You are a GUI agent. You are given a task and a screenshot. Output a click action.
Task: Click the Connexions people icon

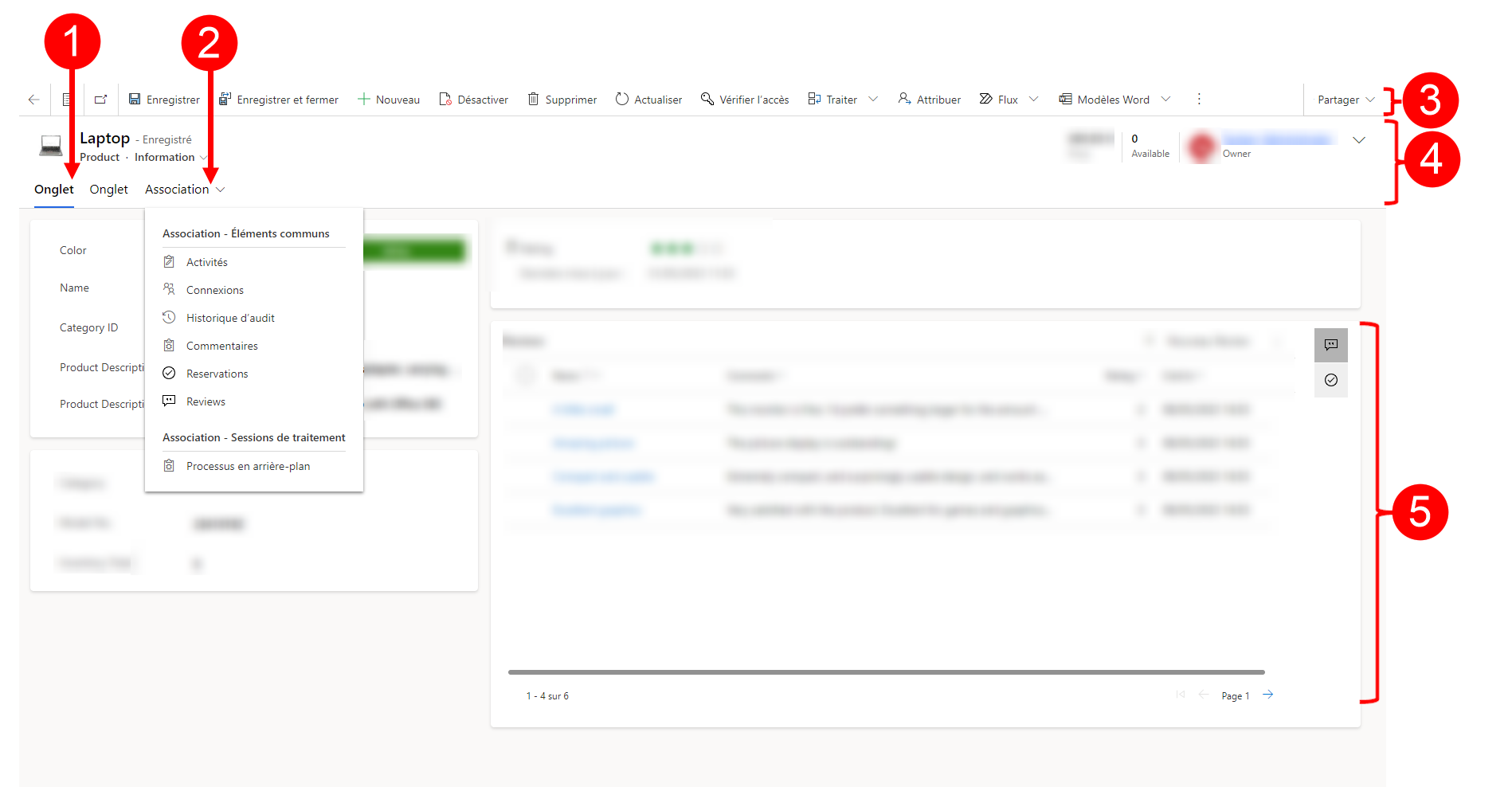[169, 289]
